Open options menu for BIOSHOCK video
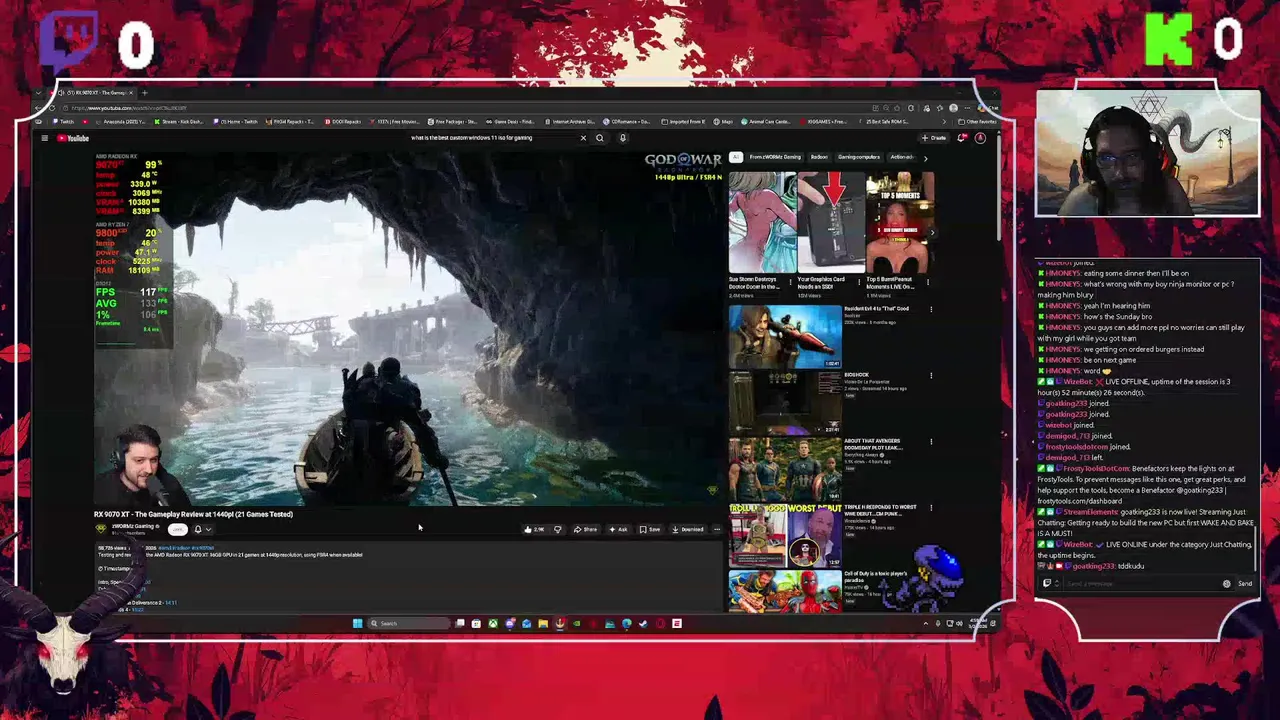 931,376
